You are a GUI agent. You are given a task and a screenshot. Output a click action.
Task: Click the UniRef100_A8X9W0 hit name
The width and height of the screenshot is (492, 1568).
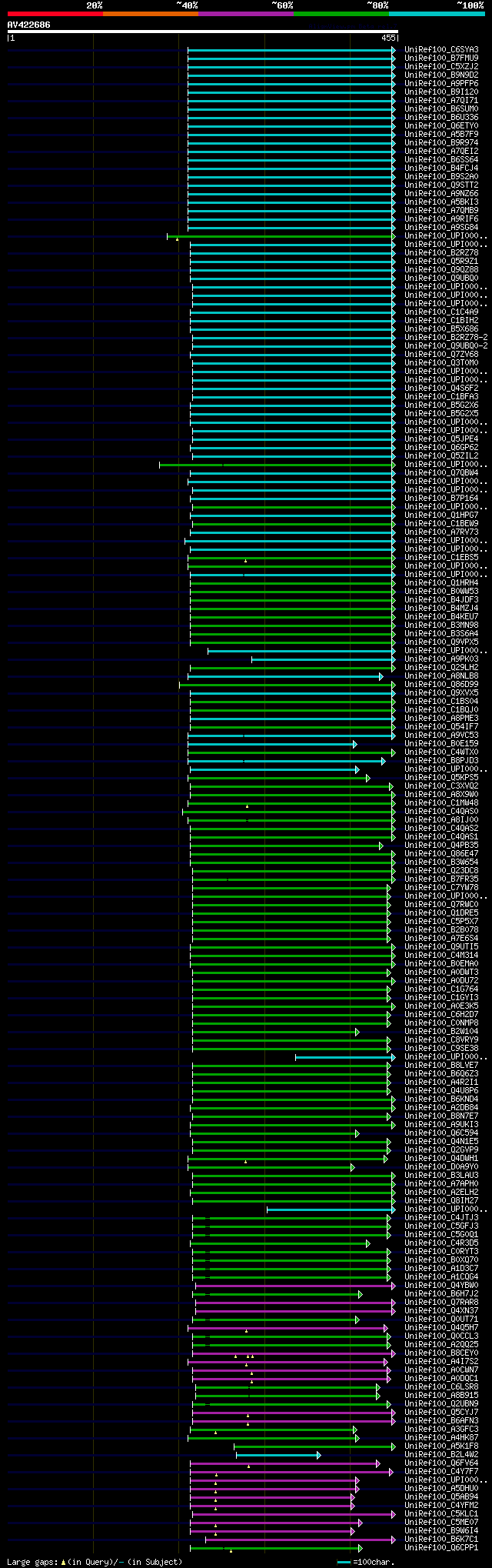click(441, 795)
